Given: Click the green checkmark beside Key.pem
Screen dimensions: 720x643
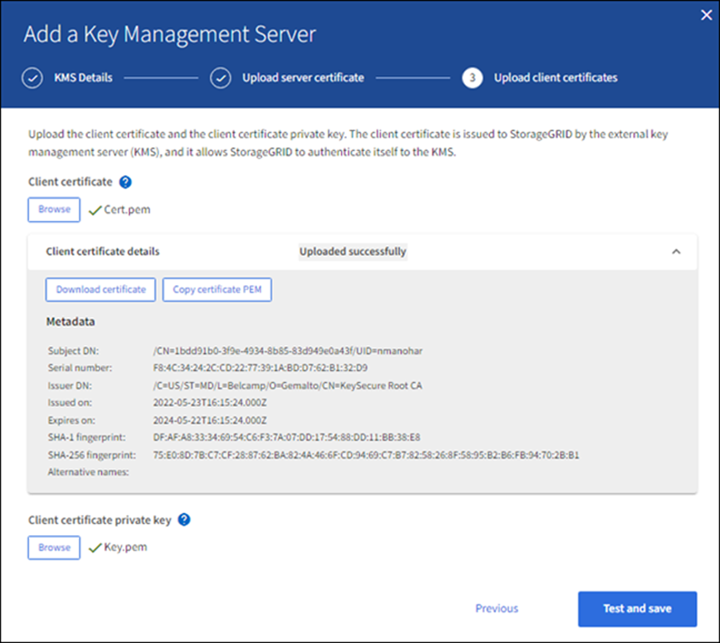Looking at the screenshot, I should [x=94, y=547].
